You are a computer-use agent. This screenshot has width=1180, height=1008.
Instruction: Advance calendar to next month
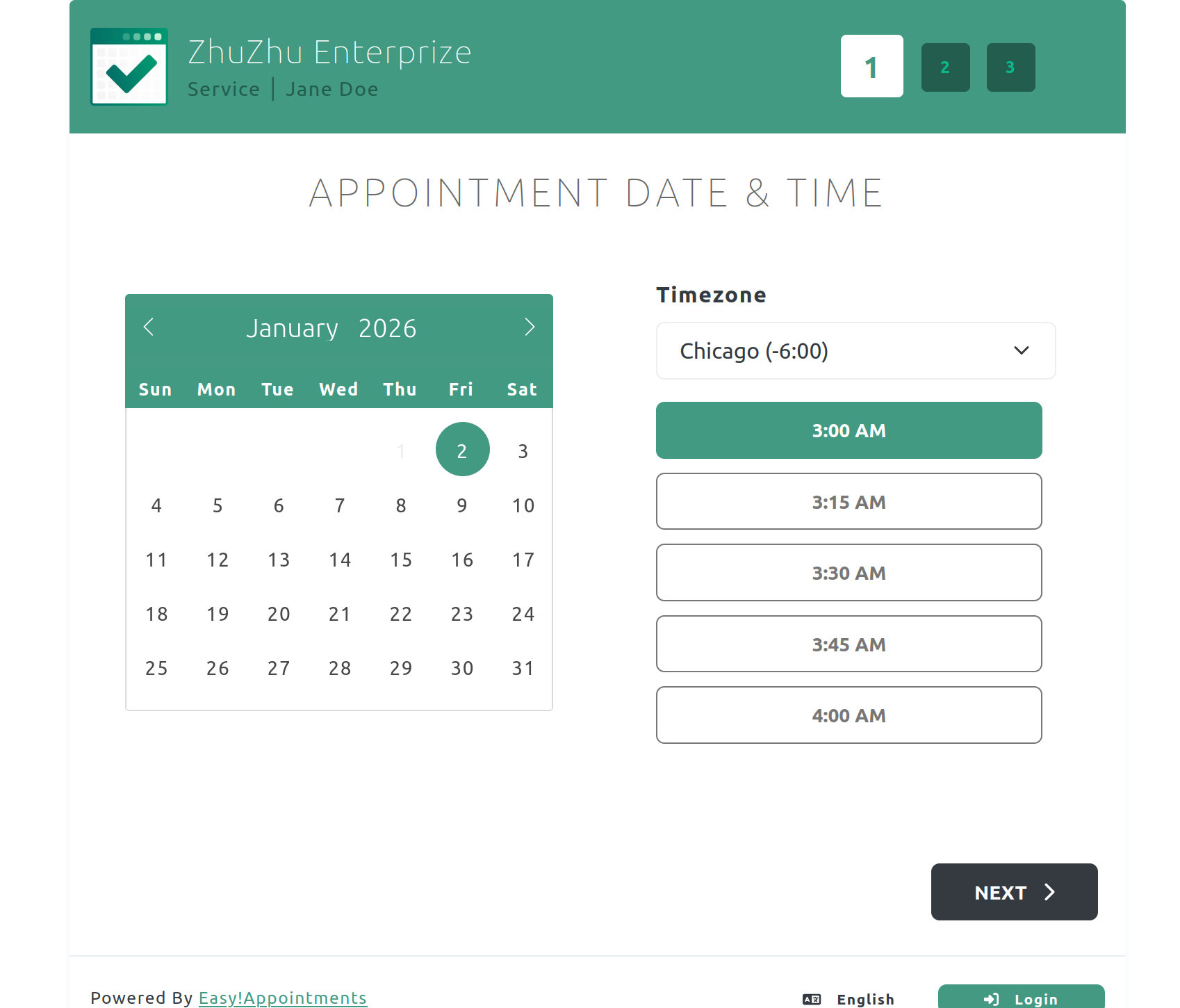coord(530,327)
